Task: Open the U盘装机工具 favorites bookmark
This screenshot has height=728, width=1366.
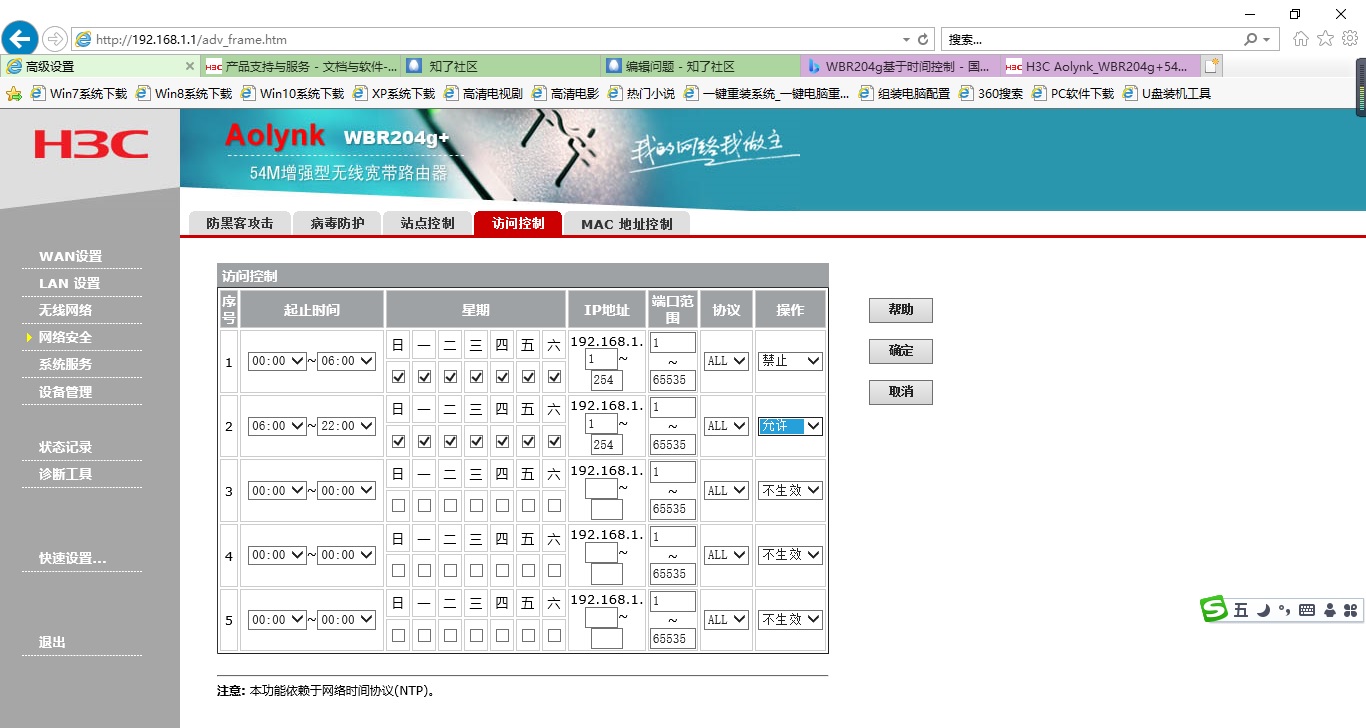Action: (x=1166, y=94)
